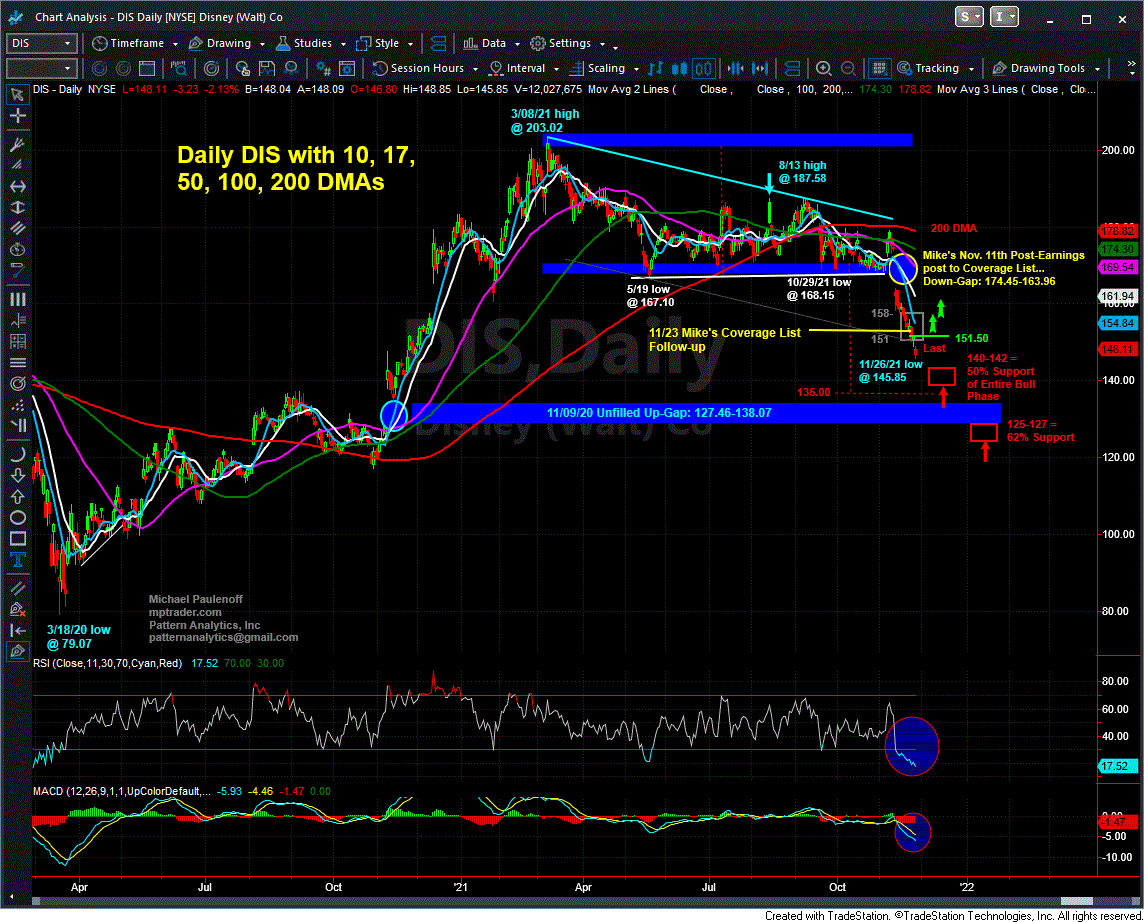1144x922 pixels.
Task: Open the Timeframe menu
Action: 129,44
